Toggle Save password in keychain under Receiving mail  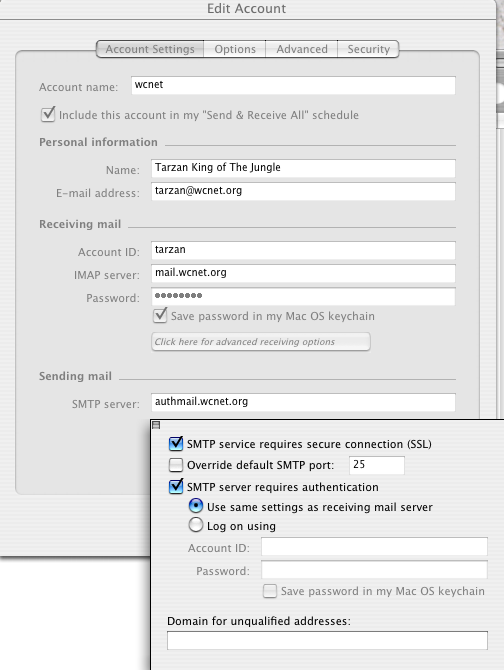click(x=160, y=316)
